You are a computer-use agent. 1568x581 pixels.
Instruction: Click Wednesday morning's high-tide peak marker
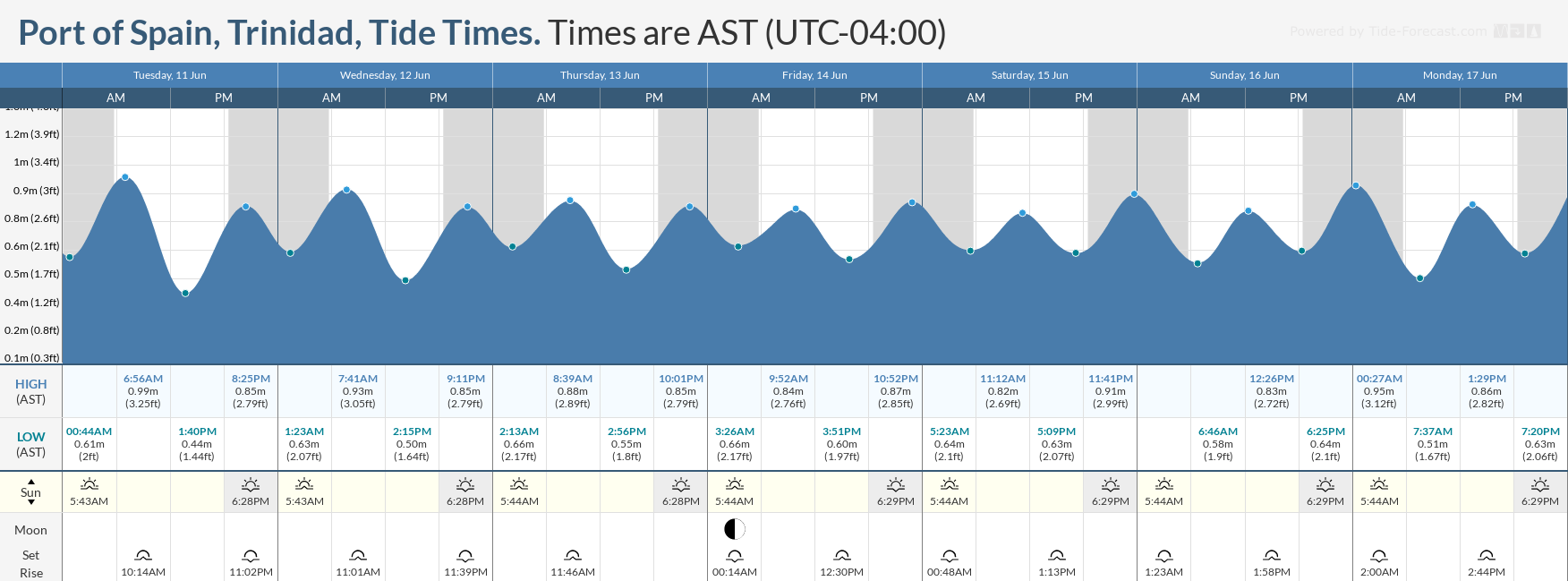click(346, 190)
